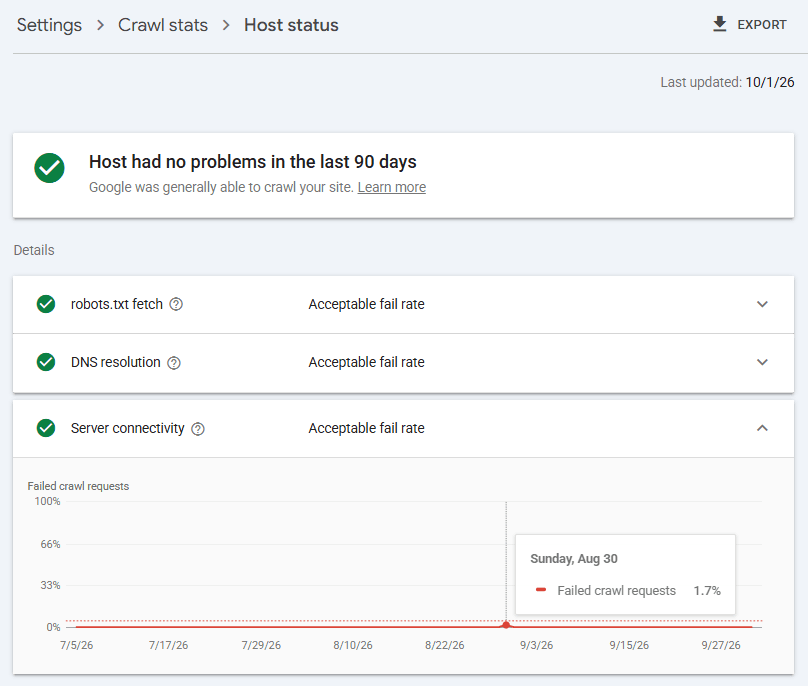Click the EXPORT button label
The width and height of the screenshot is (808, 686).
click(762, 25)
